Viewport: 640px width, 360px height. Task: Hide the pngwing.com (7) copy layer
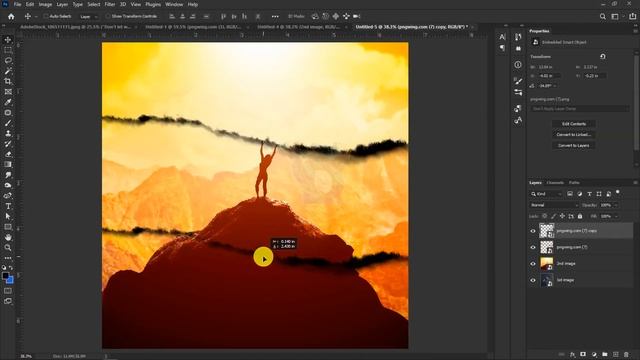coord(533,231)
